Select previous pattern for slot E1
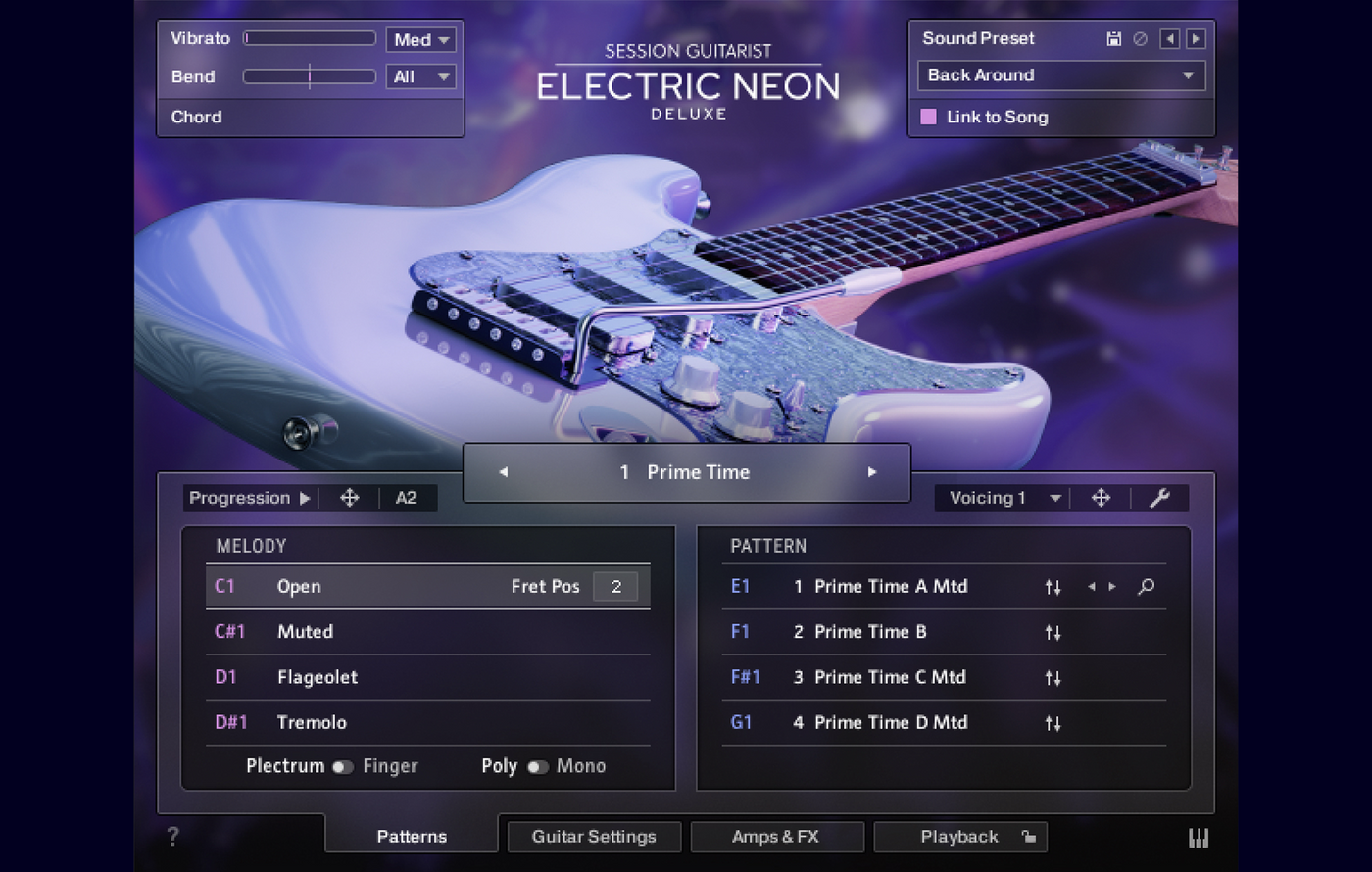Viewport: 1372px width, 872px height. pos(1092,587)
